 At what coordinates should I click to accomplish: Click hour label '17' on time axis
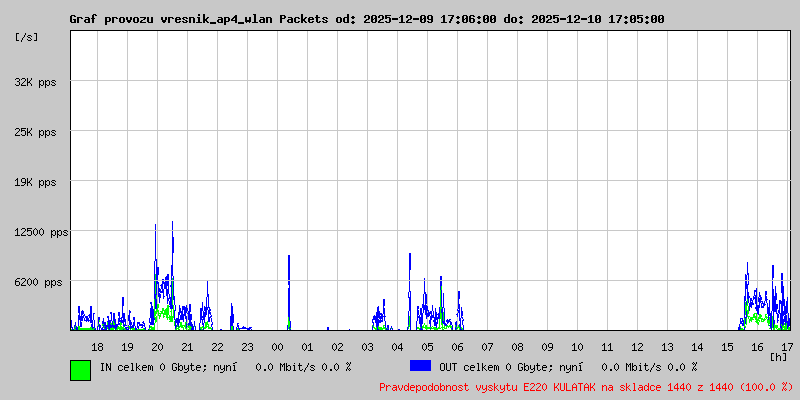pos(787,347)
